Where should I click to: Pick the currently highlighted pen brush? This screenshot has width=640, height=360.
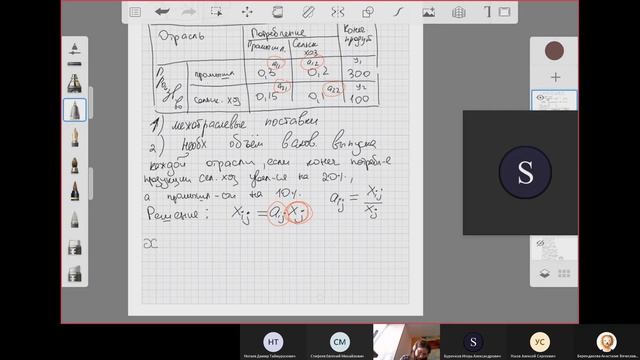pos(75,110)
